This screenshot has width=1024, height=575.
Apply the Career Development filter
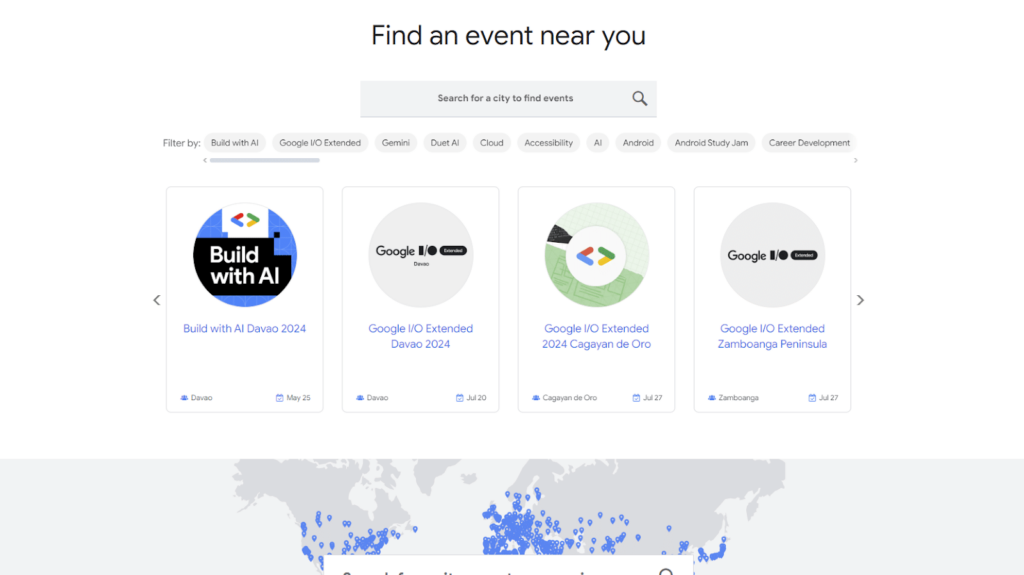click(x=809, y=142)
